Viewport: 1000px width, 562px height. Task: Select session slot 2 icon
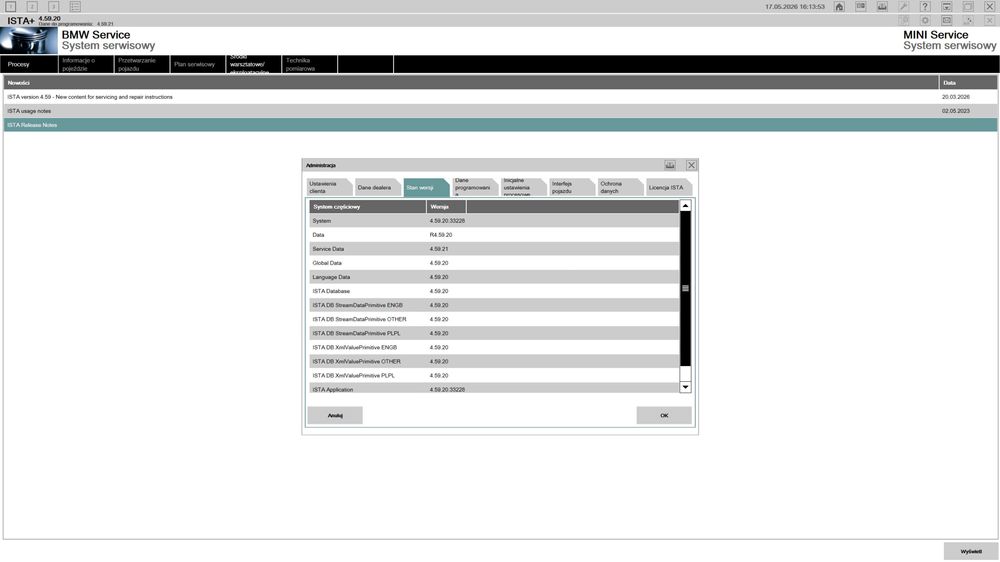tap(32, 6)
